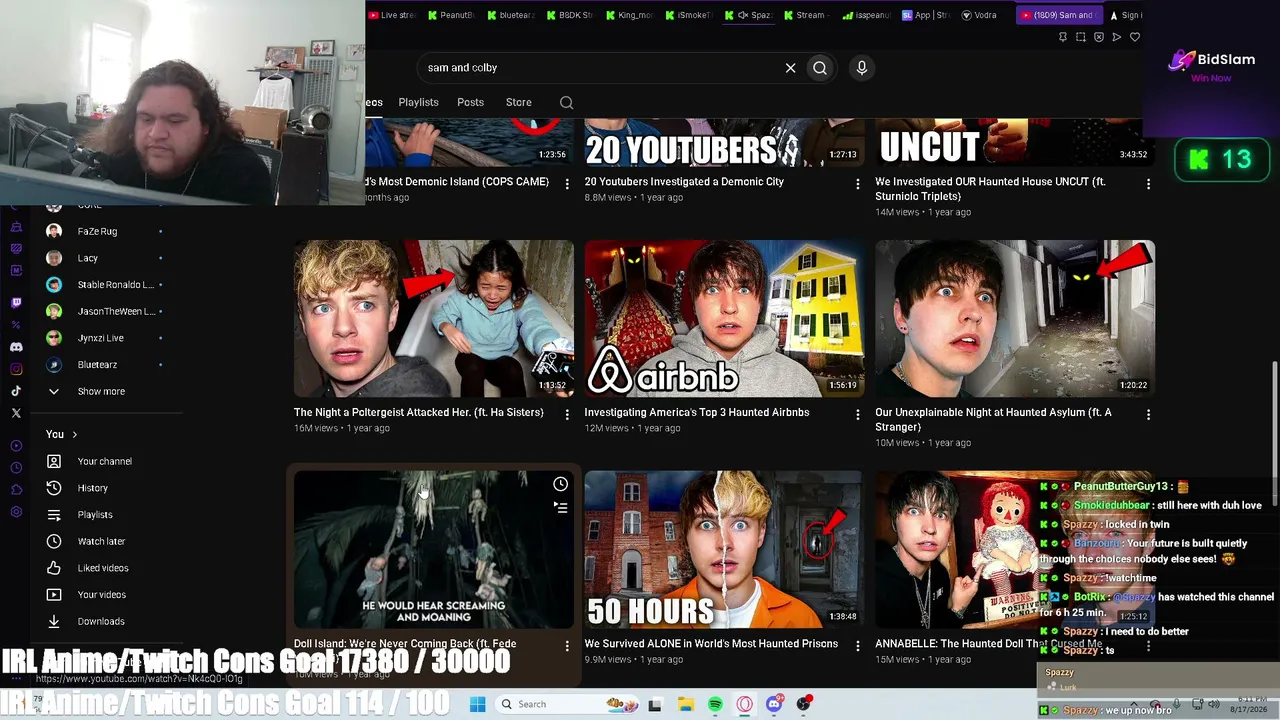Open Liked videos

click(x=105, y=568)
